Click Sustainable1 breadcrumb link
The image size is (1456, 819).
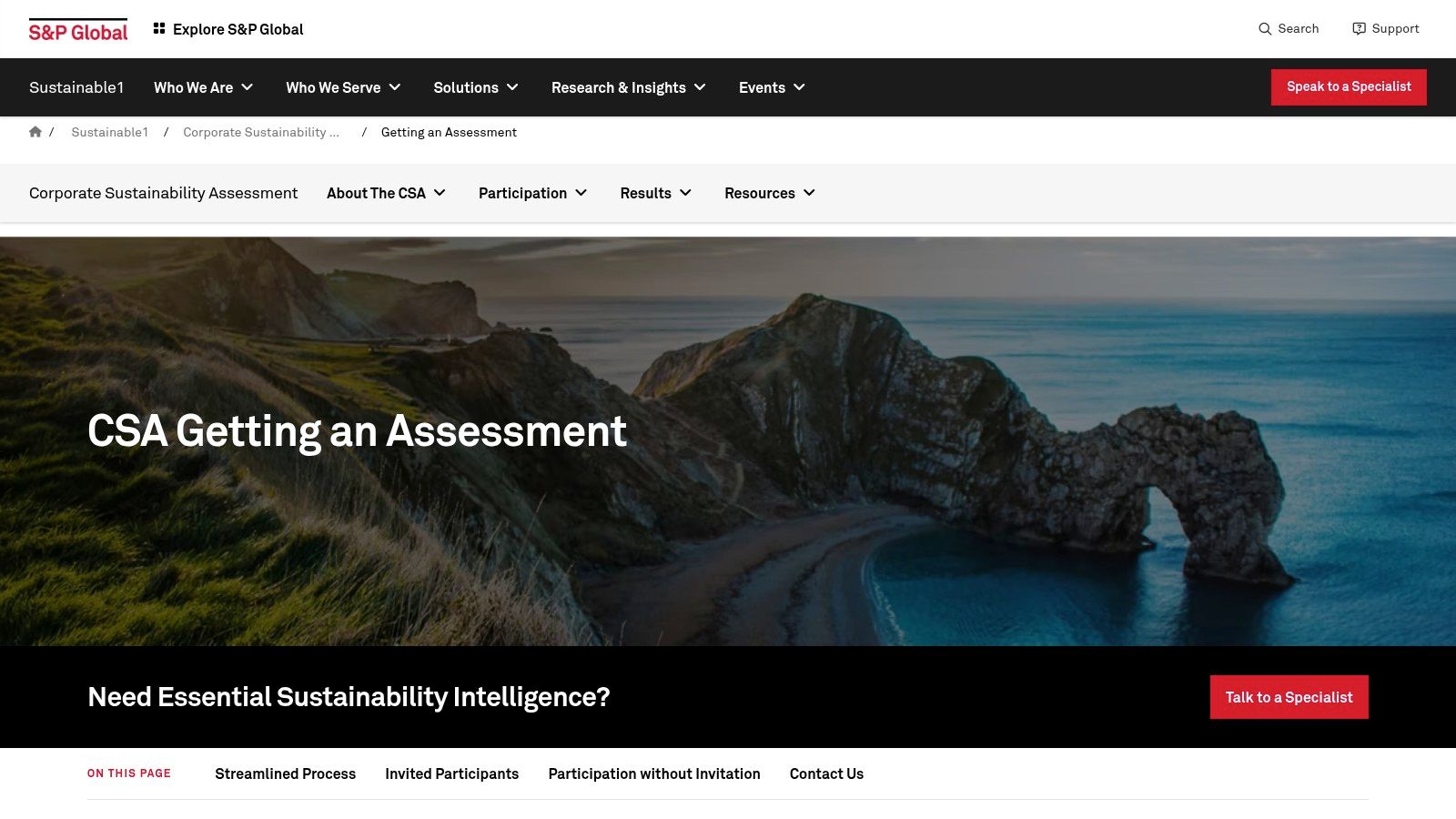coord(110,132)
